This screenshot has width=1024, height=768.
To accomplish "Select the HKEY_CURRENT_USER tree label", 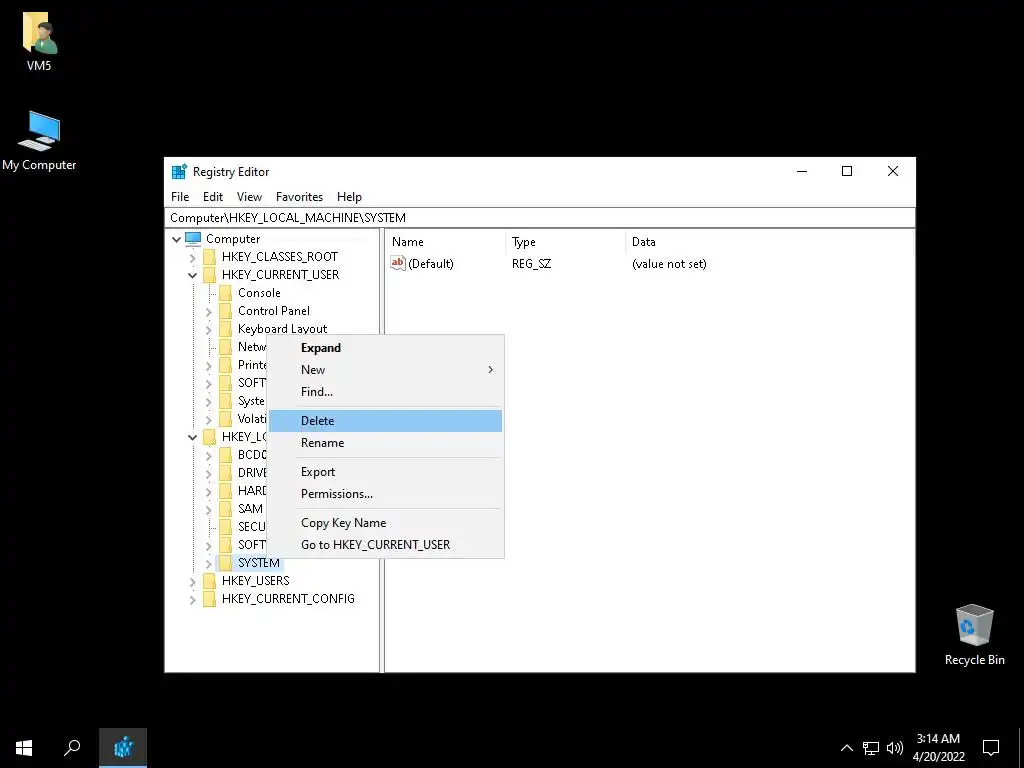I will [x=280, y=275].
